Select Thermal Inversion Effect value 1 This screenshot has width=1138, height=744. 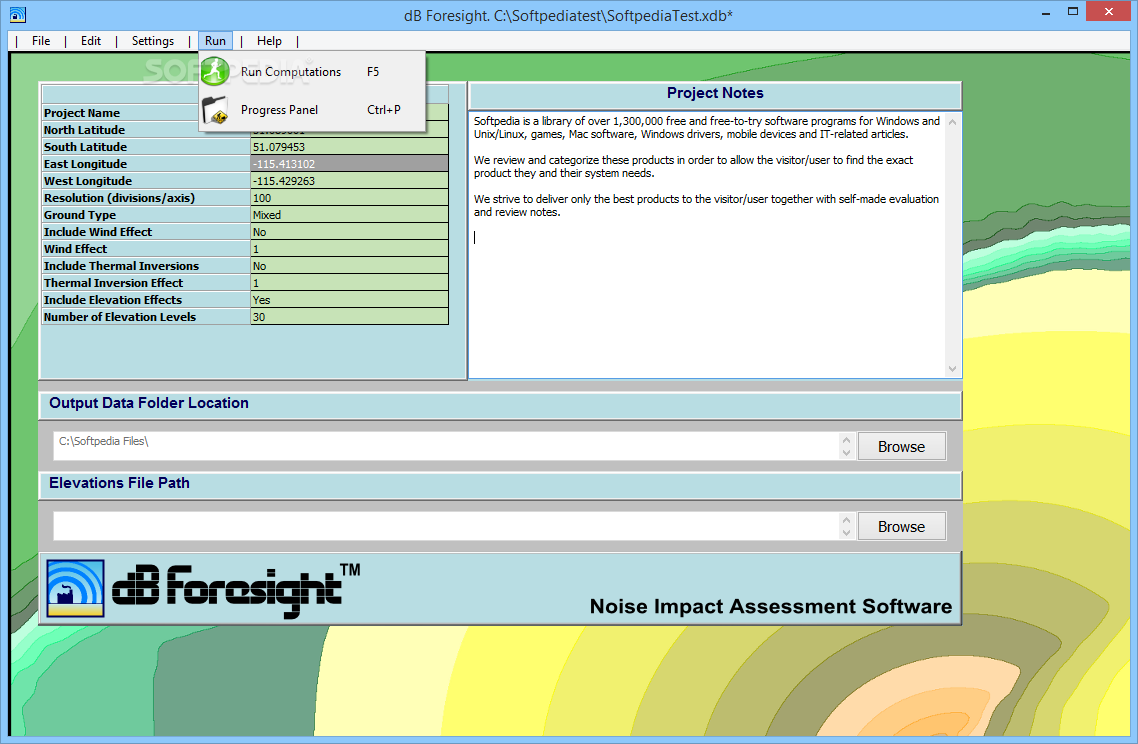point(349,283)
